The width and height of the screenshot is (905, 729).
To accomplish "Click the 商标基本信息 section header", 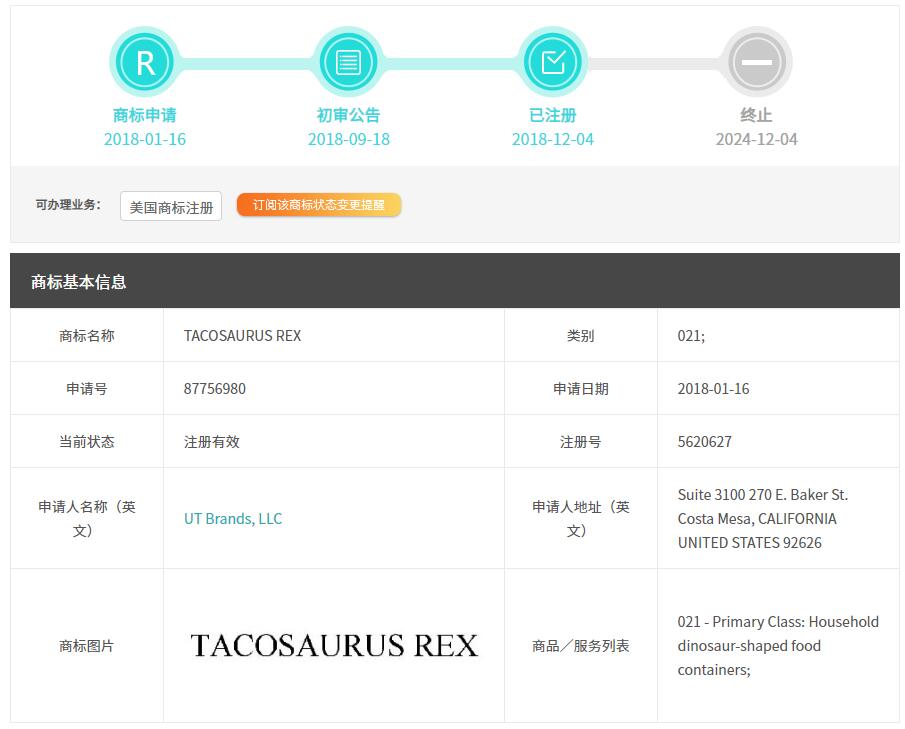I will click(x=79, y=282).
